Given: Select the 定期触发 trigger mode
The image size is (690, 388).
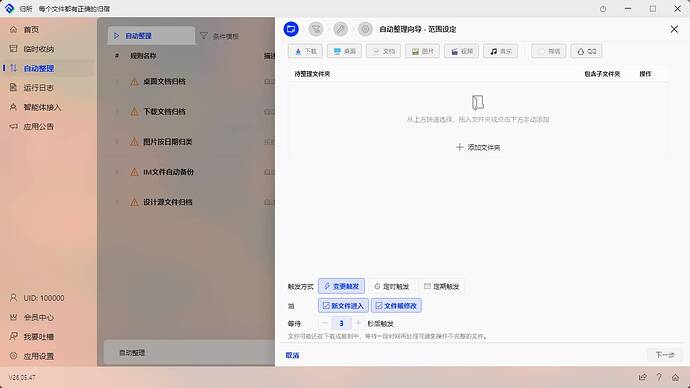Looking at the screenshot, I should click(441, 286).
